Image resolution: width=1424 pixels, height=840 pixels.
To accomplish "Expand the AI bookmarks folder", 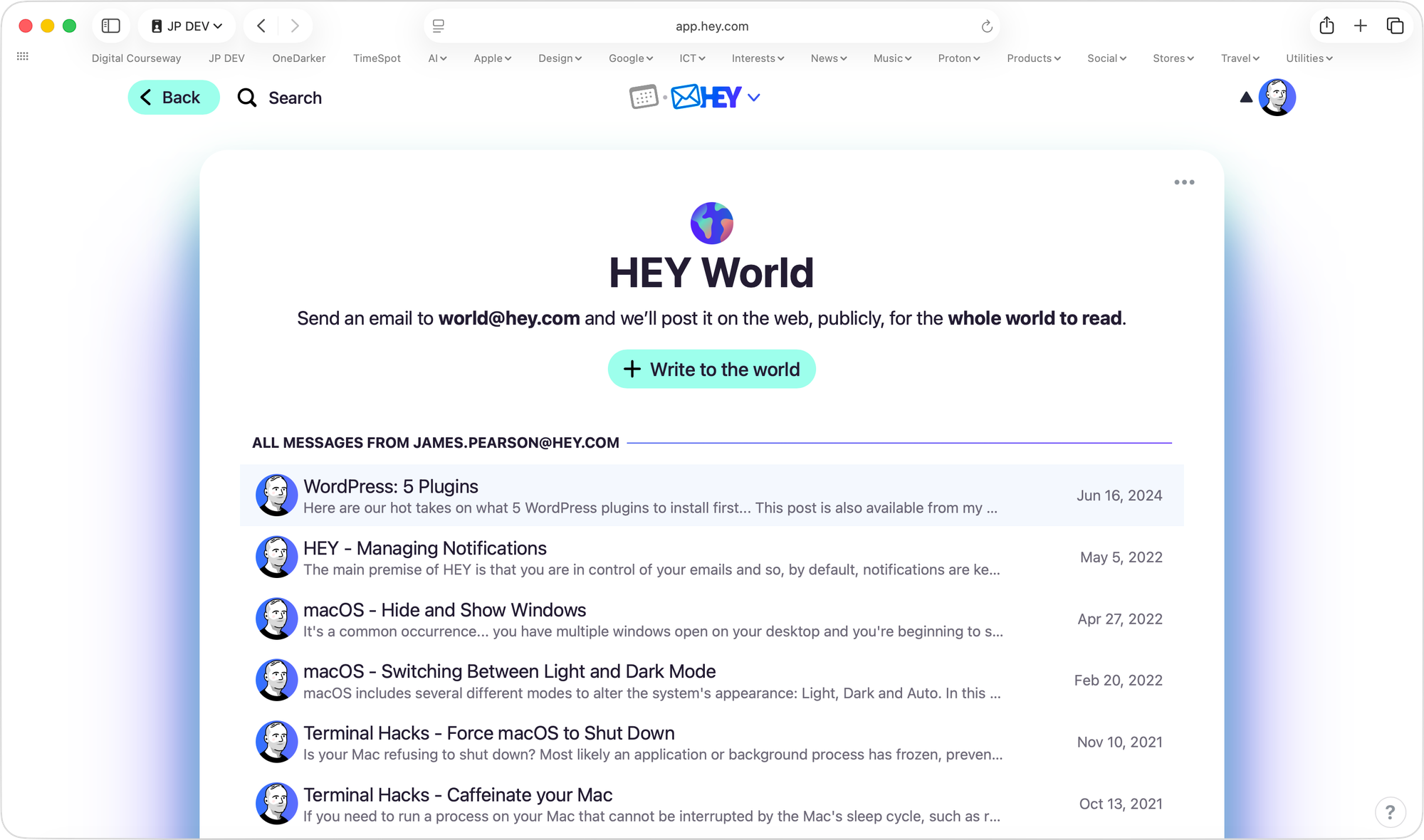I will (437, 58).
